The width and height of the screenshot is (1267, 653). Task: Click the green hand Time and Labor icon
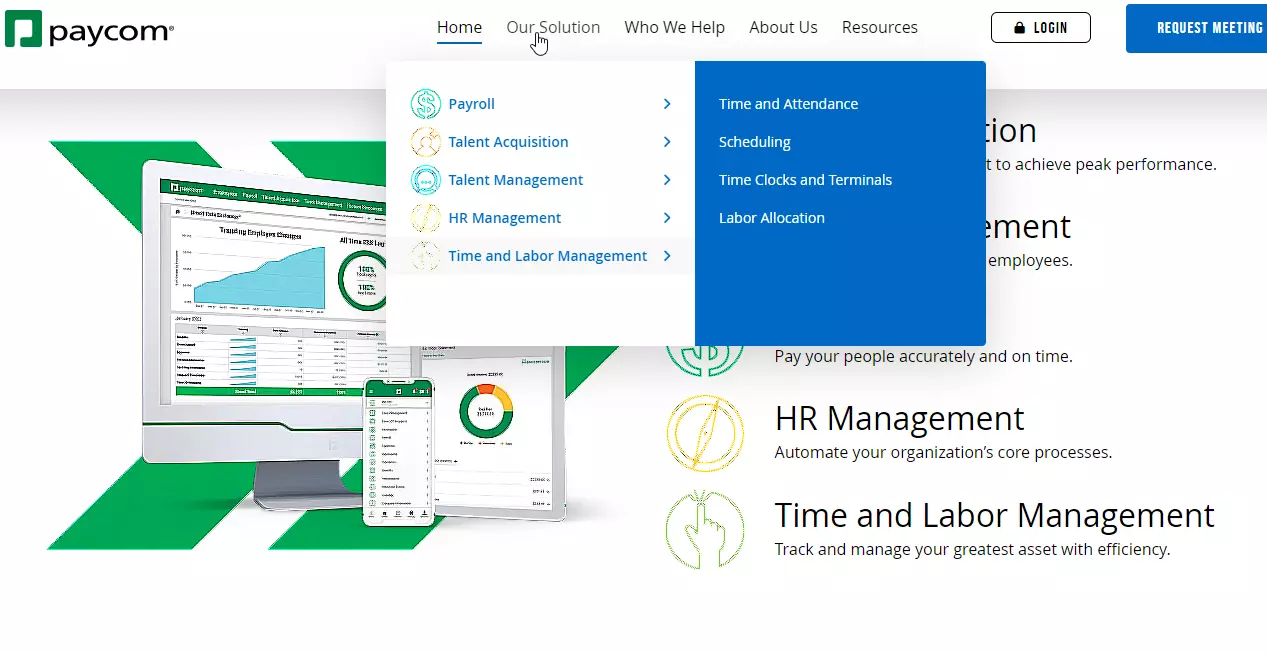point(705,530)
